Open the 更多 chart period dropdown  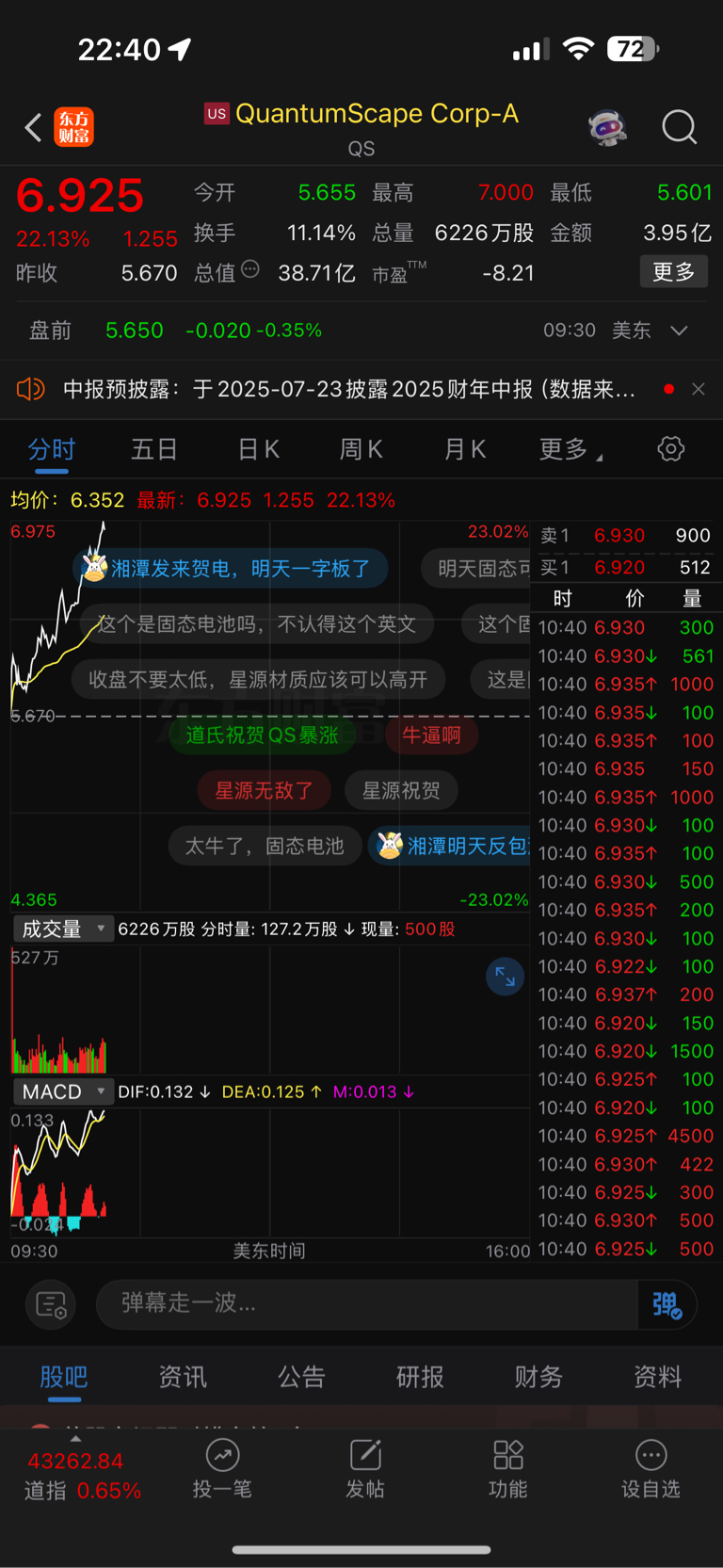click(570, 450)
